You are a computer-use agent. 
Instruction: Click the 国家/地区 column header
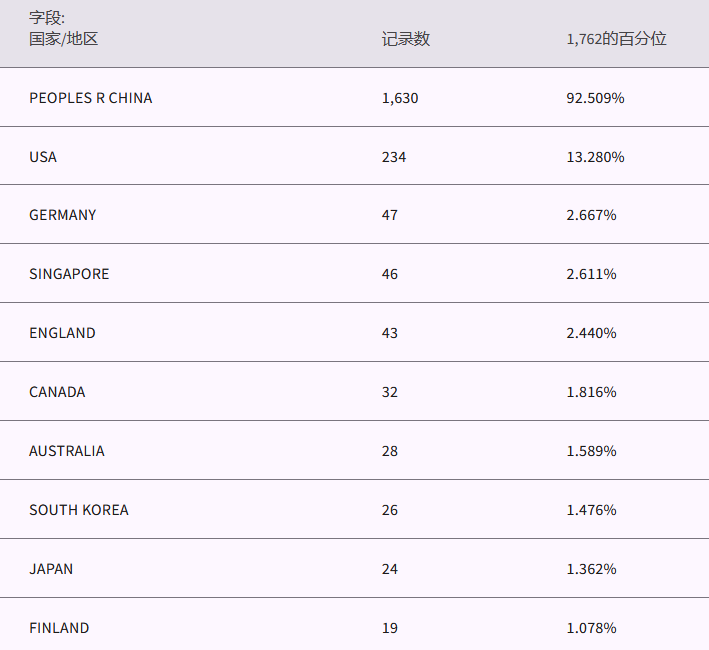point(64,39)
